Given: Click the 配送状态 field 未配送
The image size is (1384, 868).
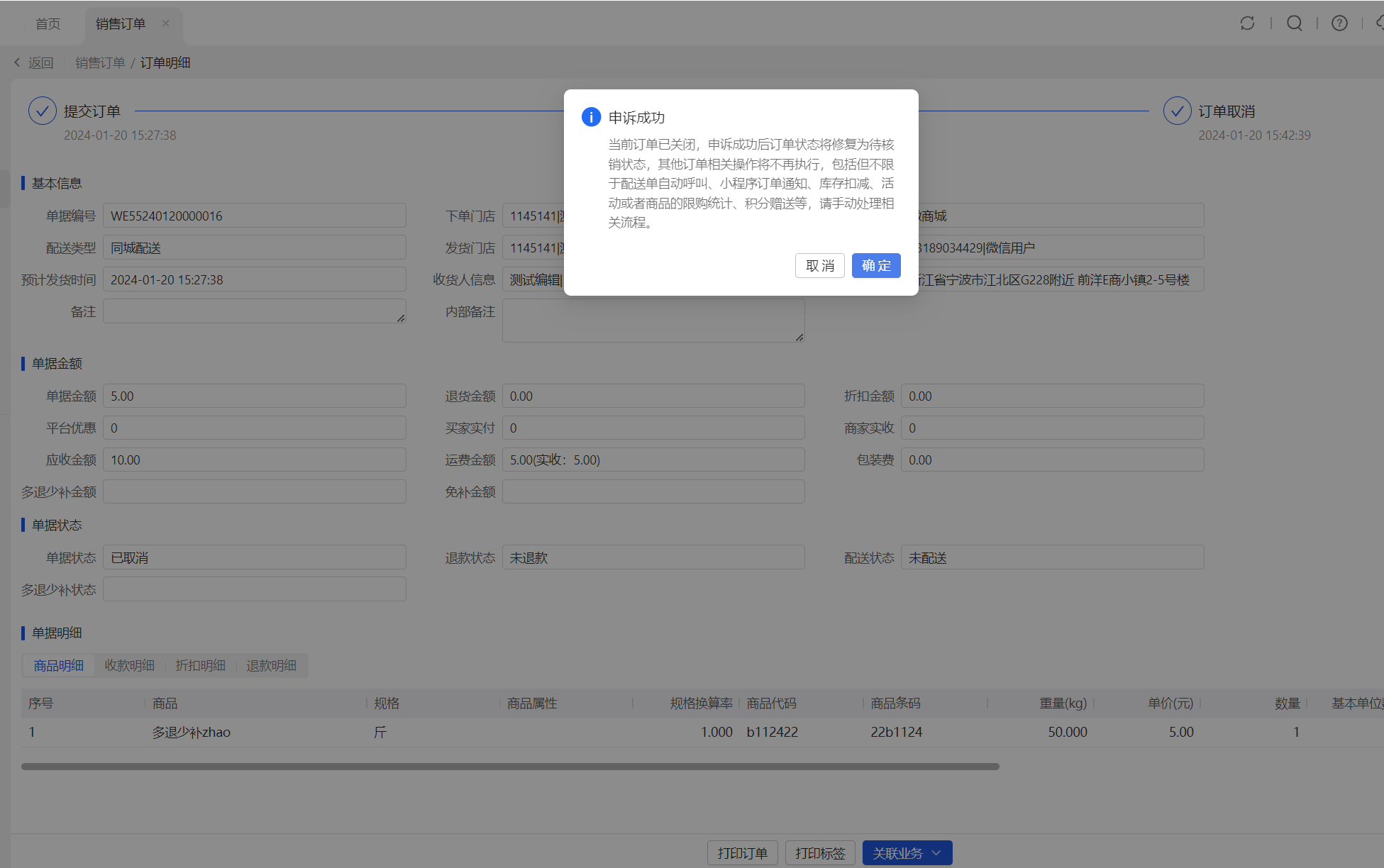Looking at the screenshot, I should pos(1053,557).
